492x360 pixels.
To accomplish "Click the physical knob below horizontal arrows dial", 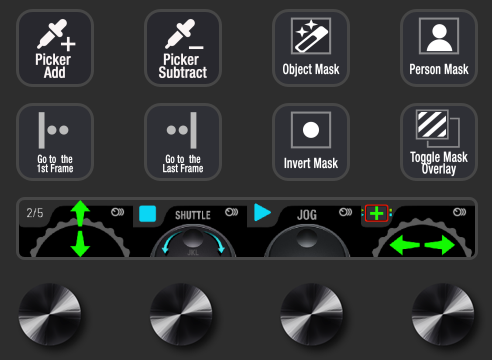I will 443,314.
